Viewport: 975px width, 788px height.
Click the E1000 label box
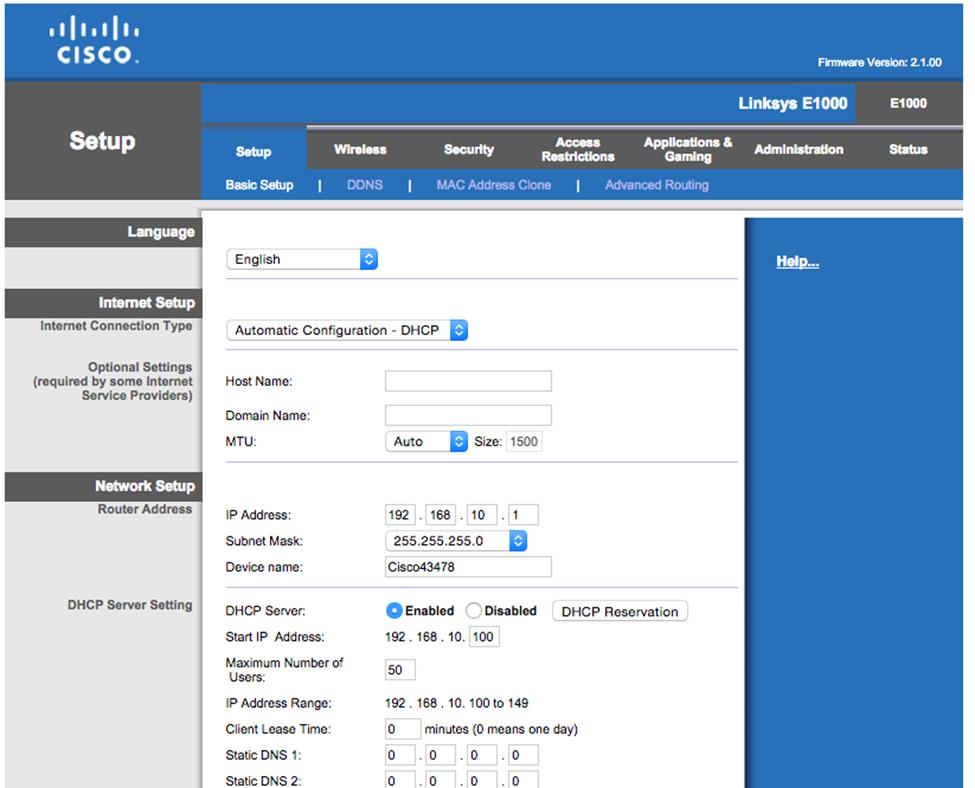(x=908, y=103)
